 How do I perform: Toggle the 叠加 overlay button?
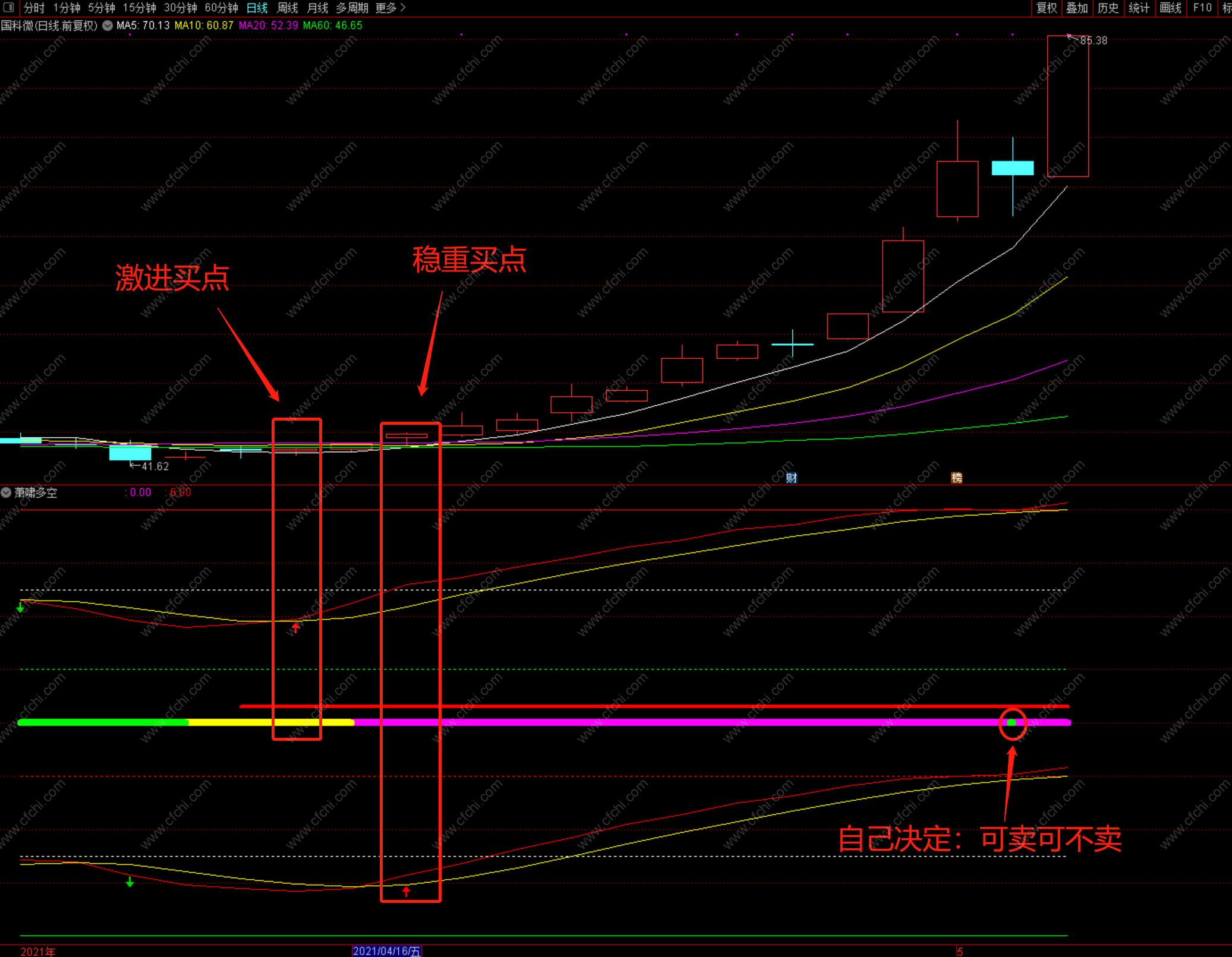click(x=1077, y=8)
